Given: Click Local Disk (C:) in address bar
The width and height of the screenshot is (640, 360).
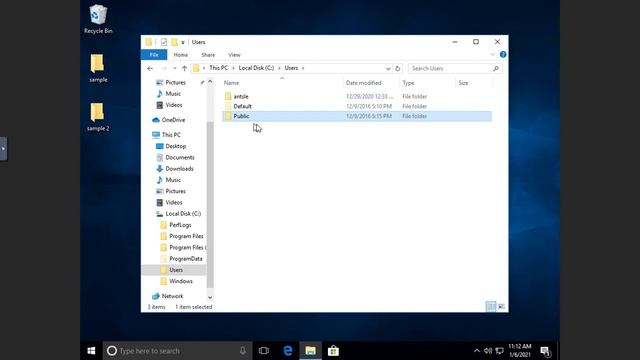Looking at the screenshot, I should [256, 68].
